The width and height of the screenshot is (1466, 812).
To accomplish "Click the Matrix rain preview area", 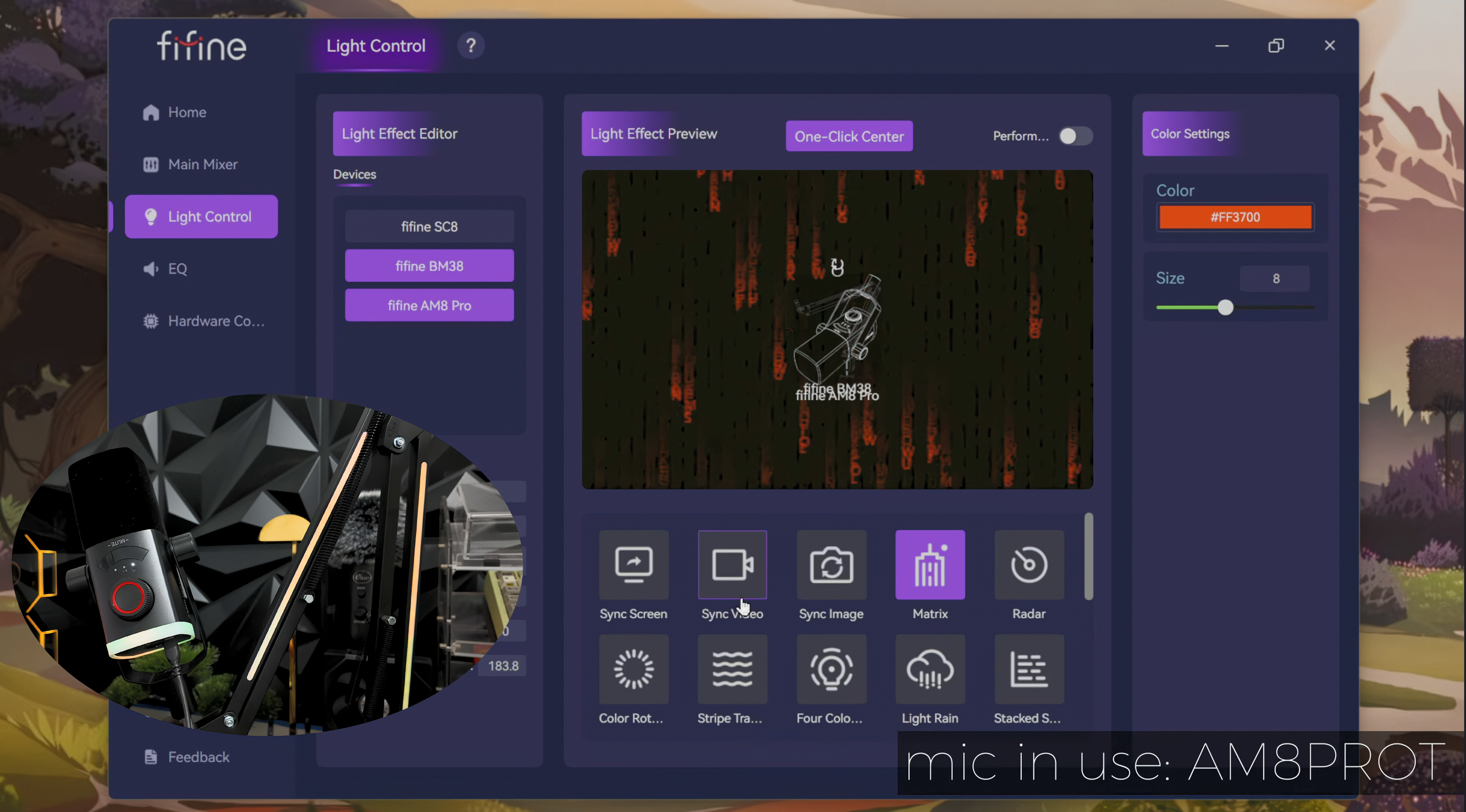I will coord(837,329).
